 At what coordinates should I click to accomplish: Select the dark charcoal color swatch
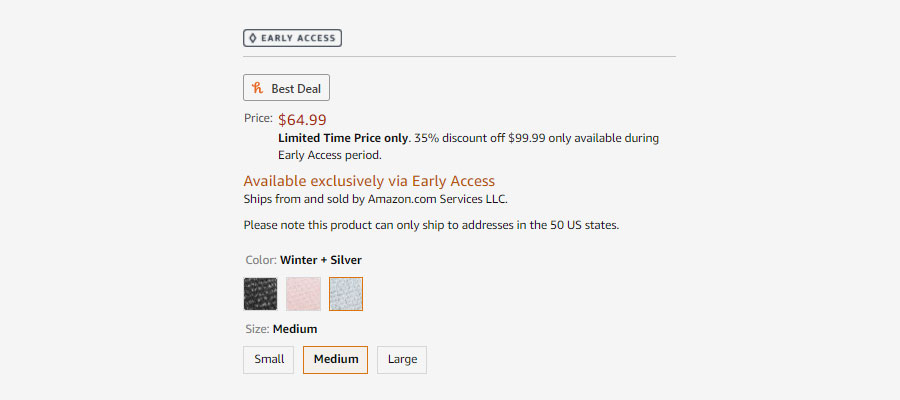point(261,294)
